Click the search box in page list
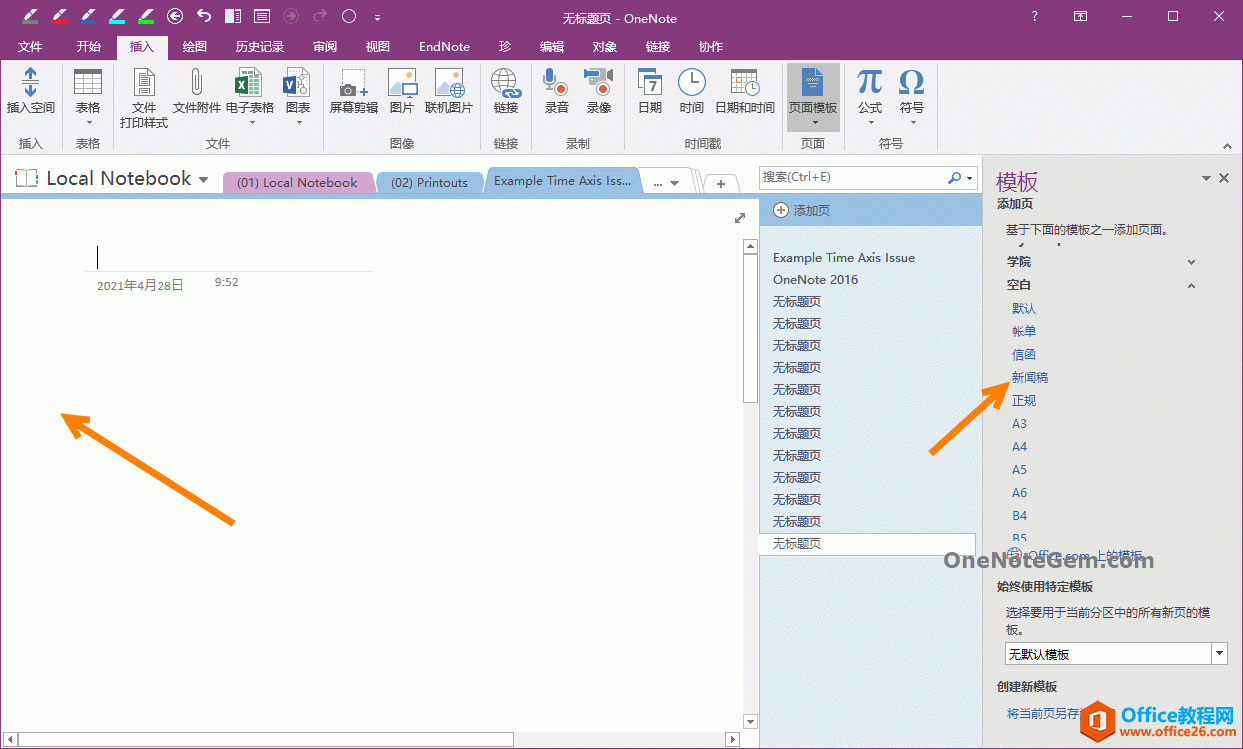This screenshot has height=749, width=1243. tap(860, 177)
